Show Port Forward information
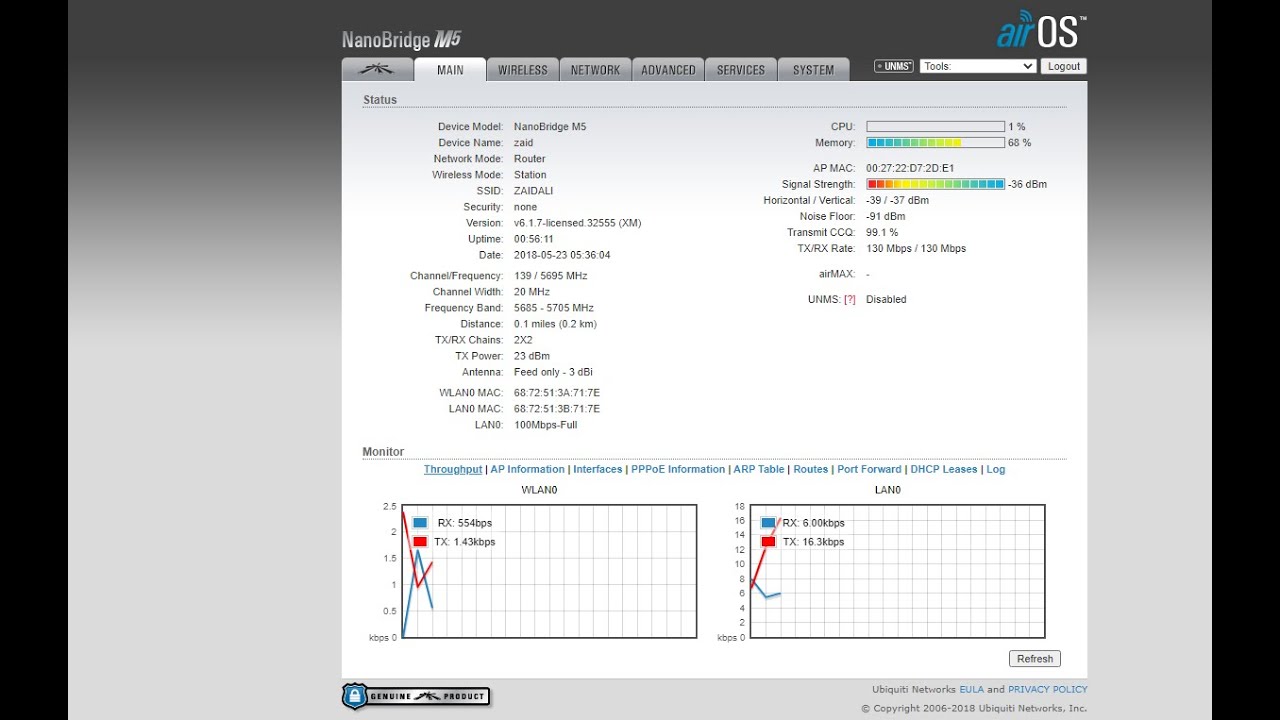 point(869,469)
